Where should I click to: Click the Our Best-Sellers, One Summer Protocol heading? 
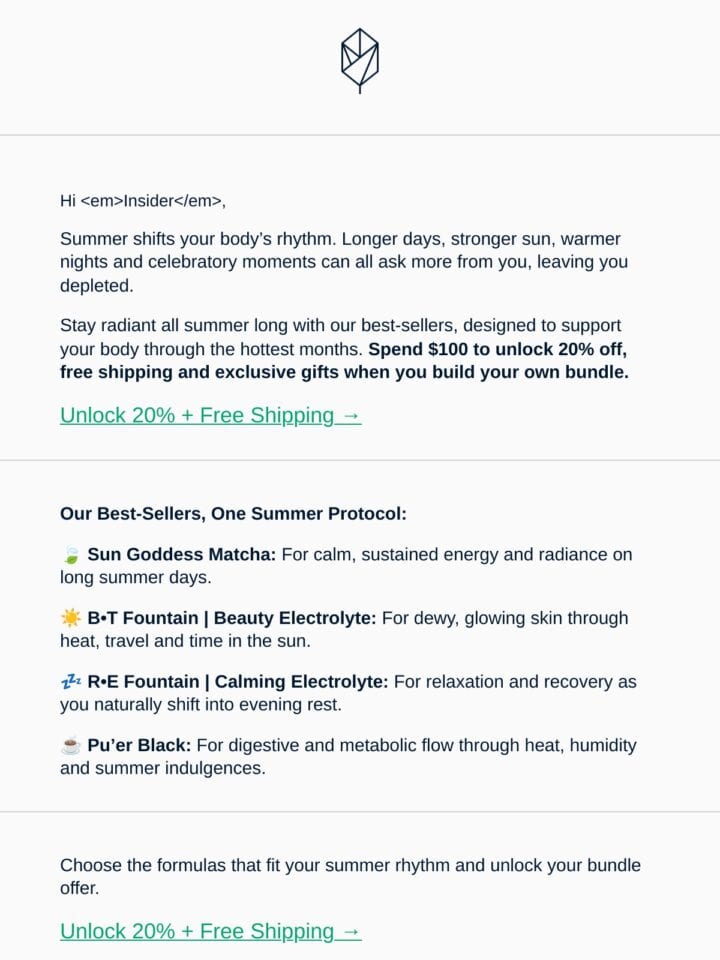(233, 513)
